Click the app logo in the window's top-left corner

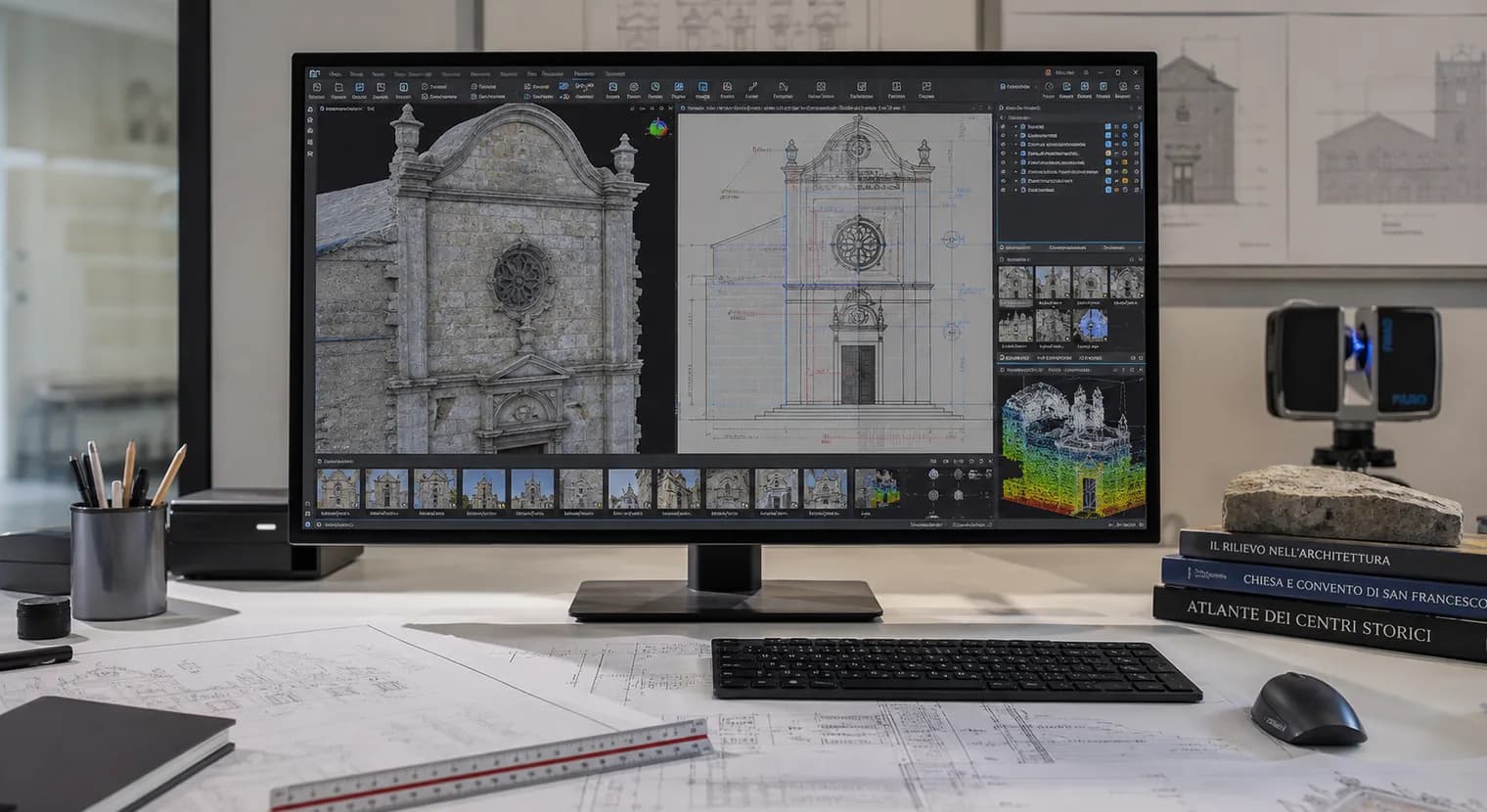tap(314, 73)
